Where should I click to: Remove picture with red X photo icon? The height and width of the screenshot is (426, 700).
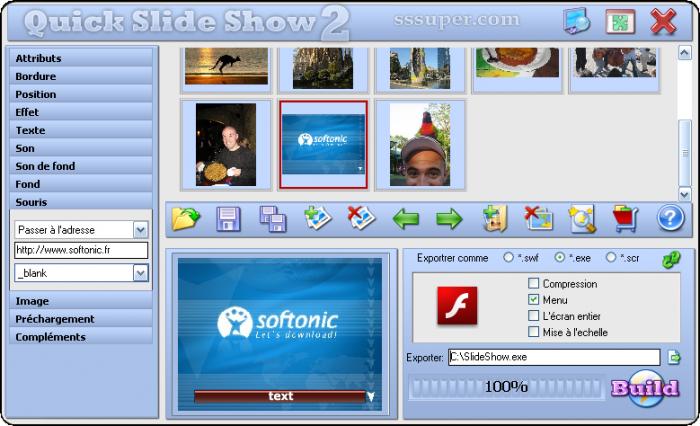(361, 218)
